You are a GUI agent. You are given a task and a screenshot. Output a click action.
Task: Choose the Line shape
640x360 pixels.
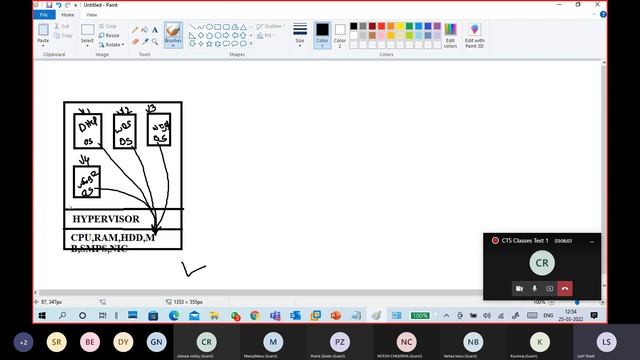click(192, 27)
